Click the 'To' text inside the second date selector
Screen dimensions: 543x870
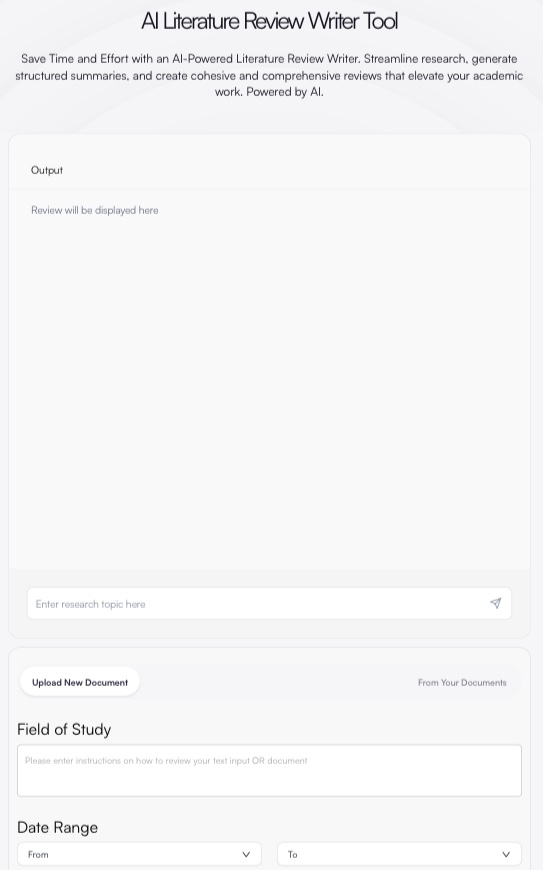[292, 854]
